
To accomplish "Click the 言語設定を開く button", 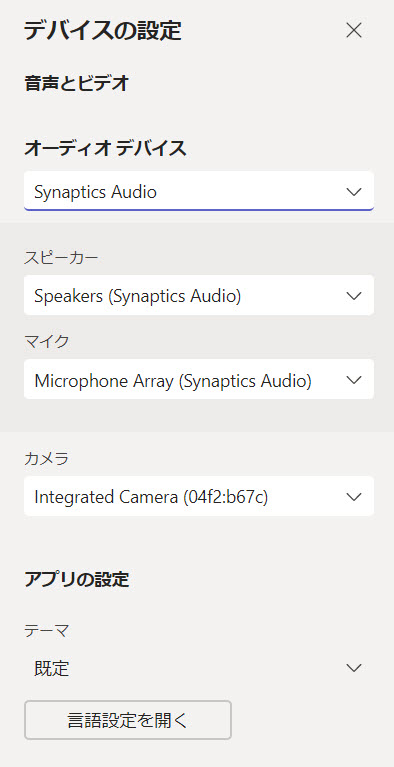I will click(128, 720).
